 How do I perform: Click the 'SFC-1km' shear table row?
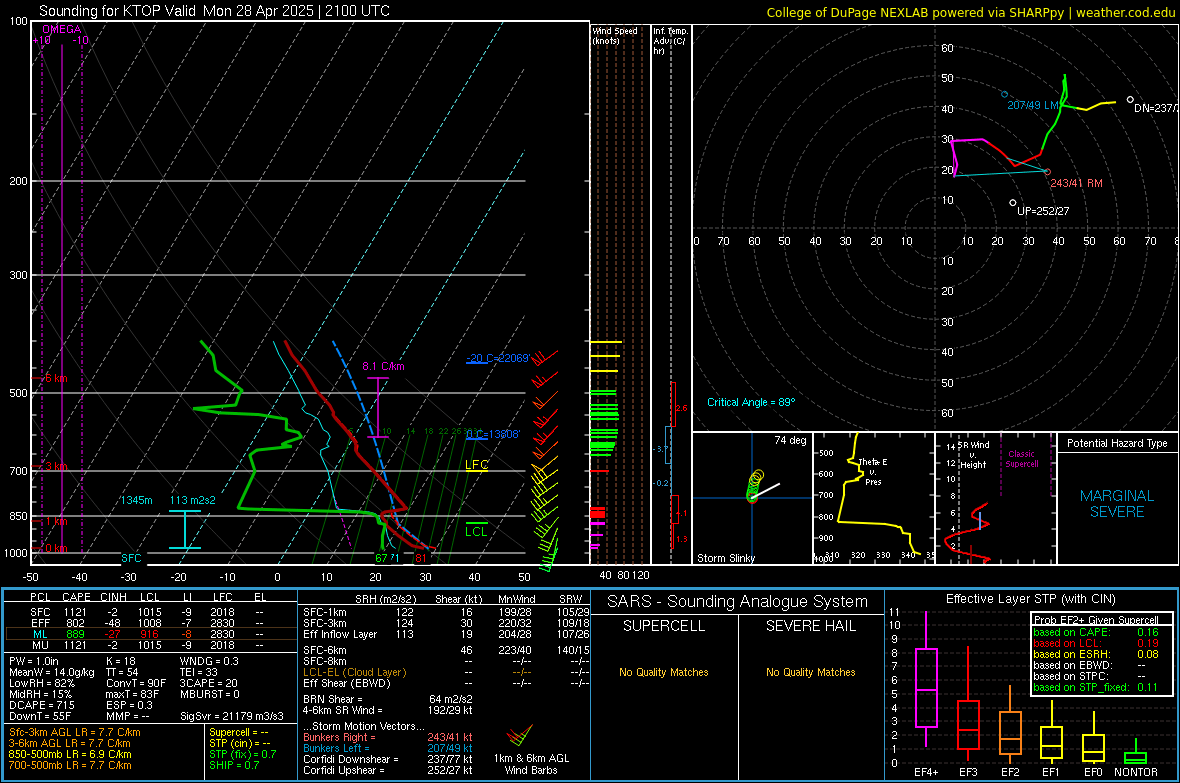point(446,612)
